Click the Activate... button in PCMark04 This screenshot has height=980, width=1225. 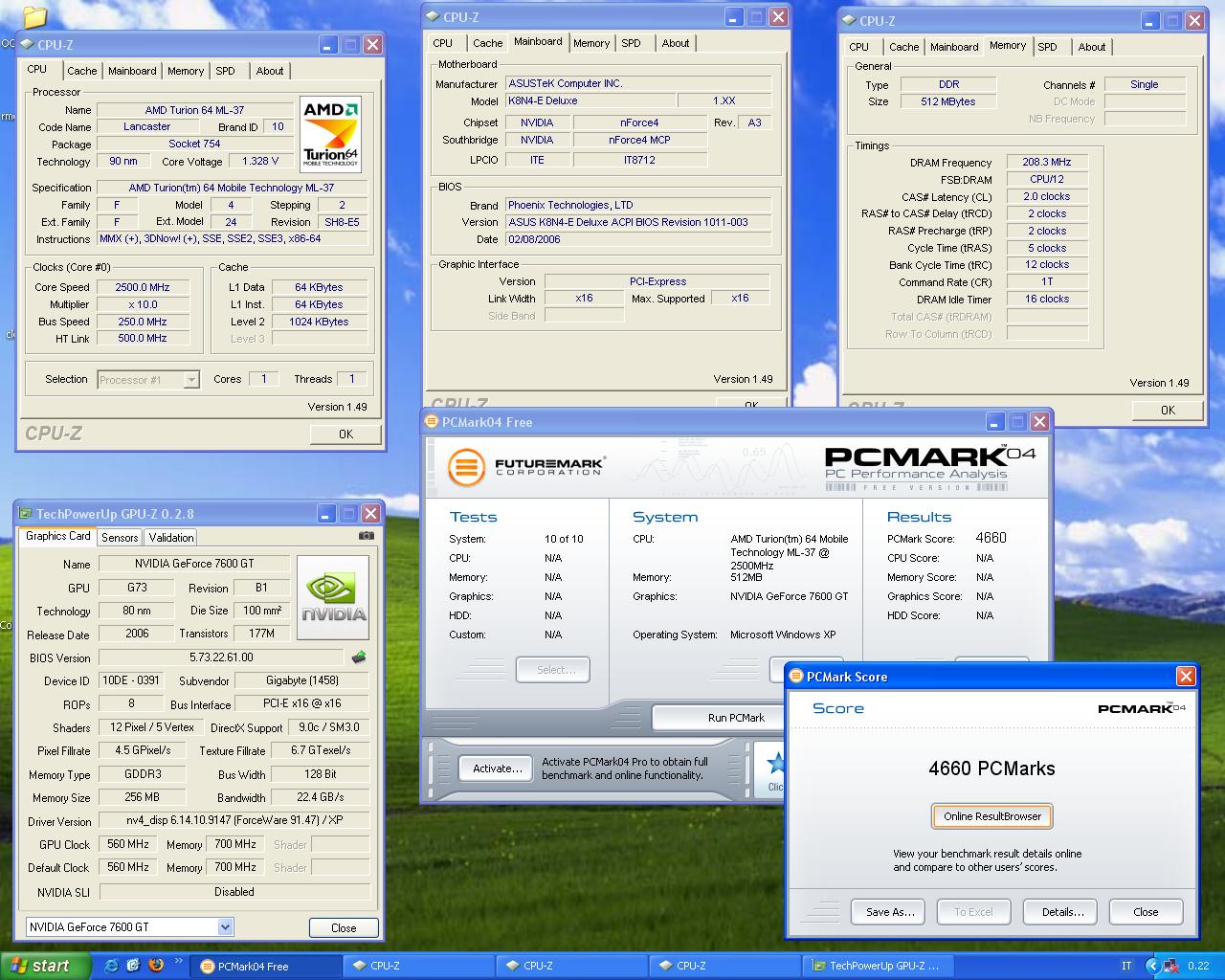tap(498, 768)
